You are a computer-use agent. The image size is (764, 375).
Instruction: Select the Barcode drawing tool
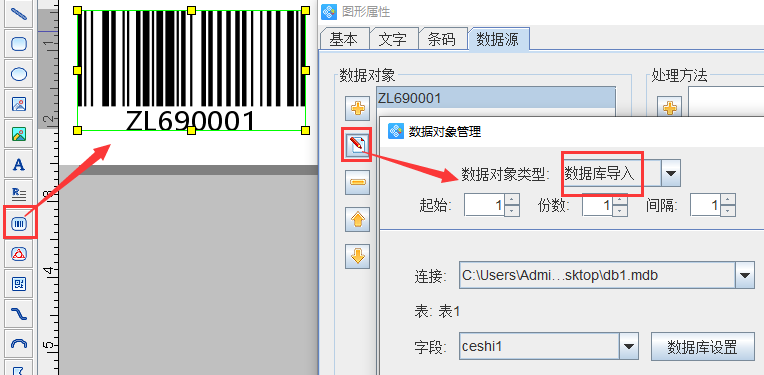19,224
